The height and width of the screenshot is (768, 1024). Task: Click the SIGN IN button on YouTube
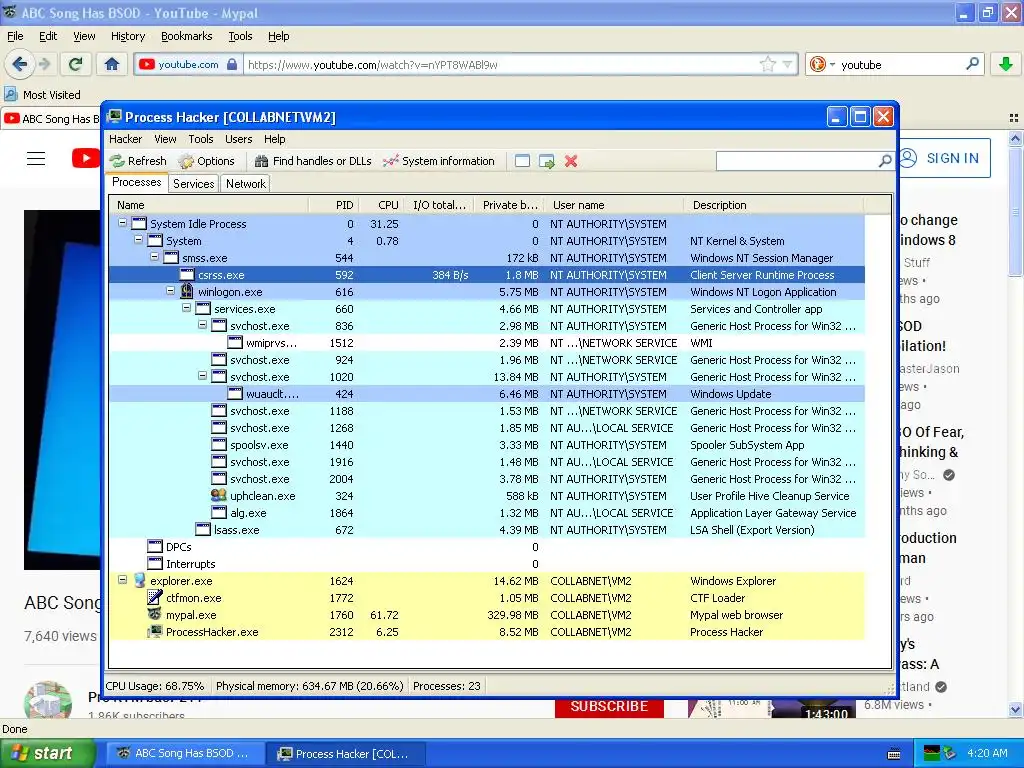(x=945, y=158)
